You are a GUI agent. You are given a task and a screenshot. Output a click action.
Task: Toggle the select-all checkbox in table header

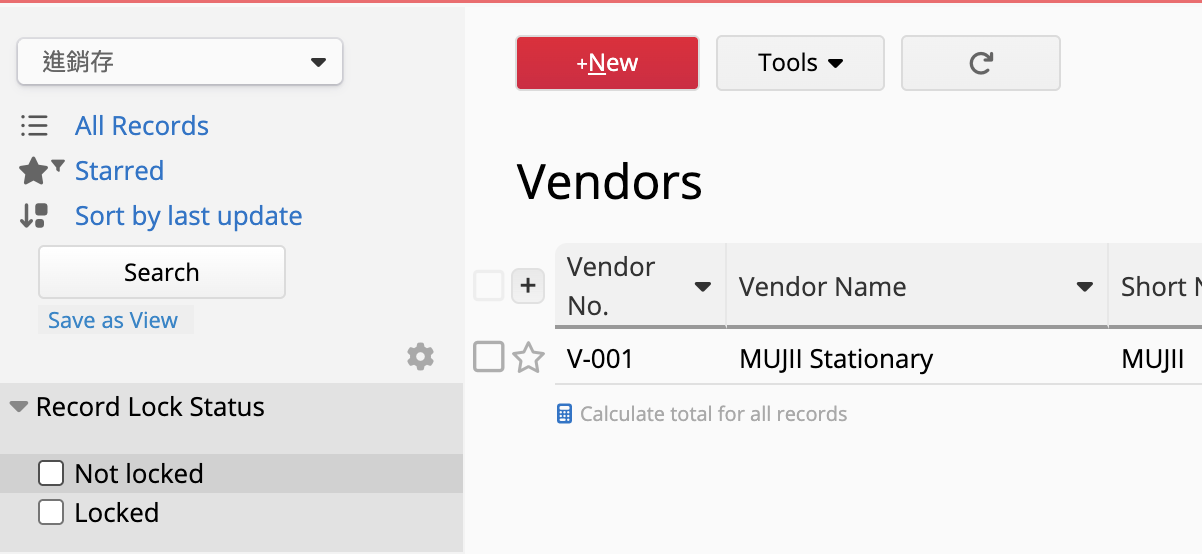tap(488, 286)
